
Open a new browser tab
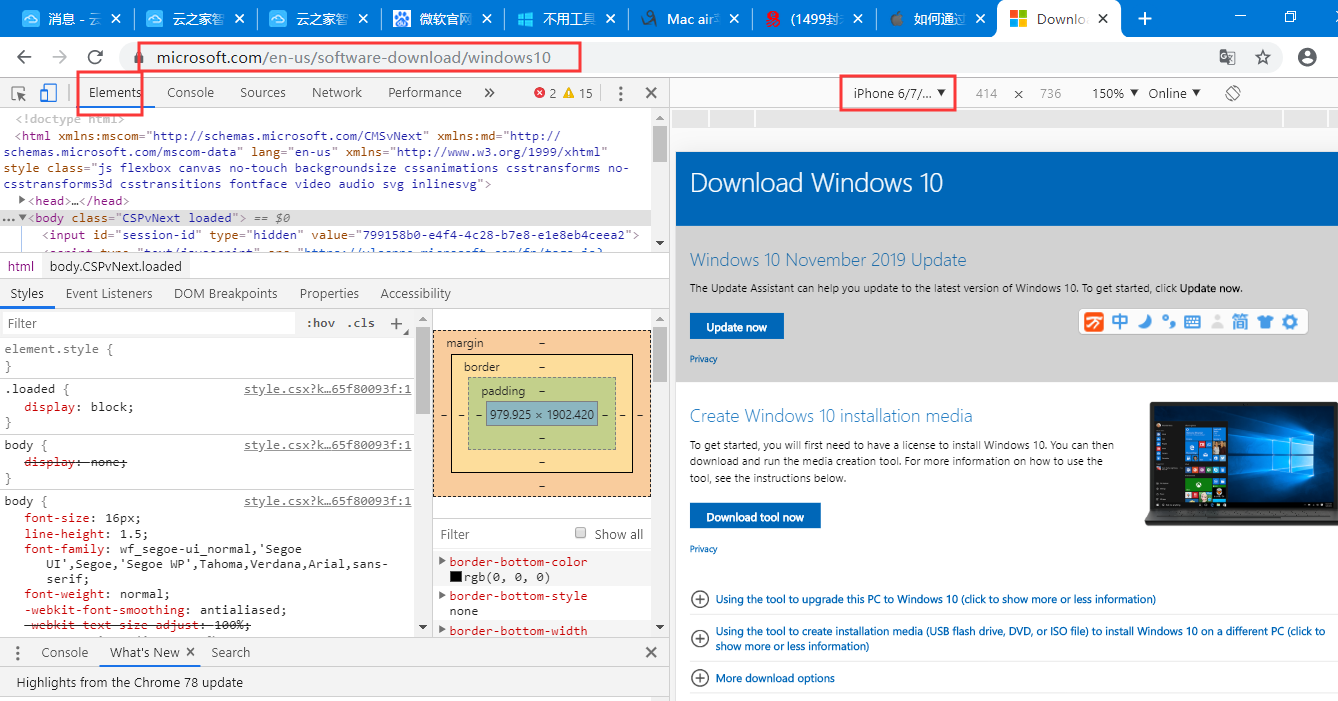pyautogui.click(x=1145, y=19)
